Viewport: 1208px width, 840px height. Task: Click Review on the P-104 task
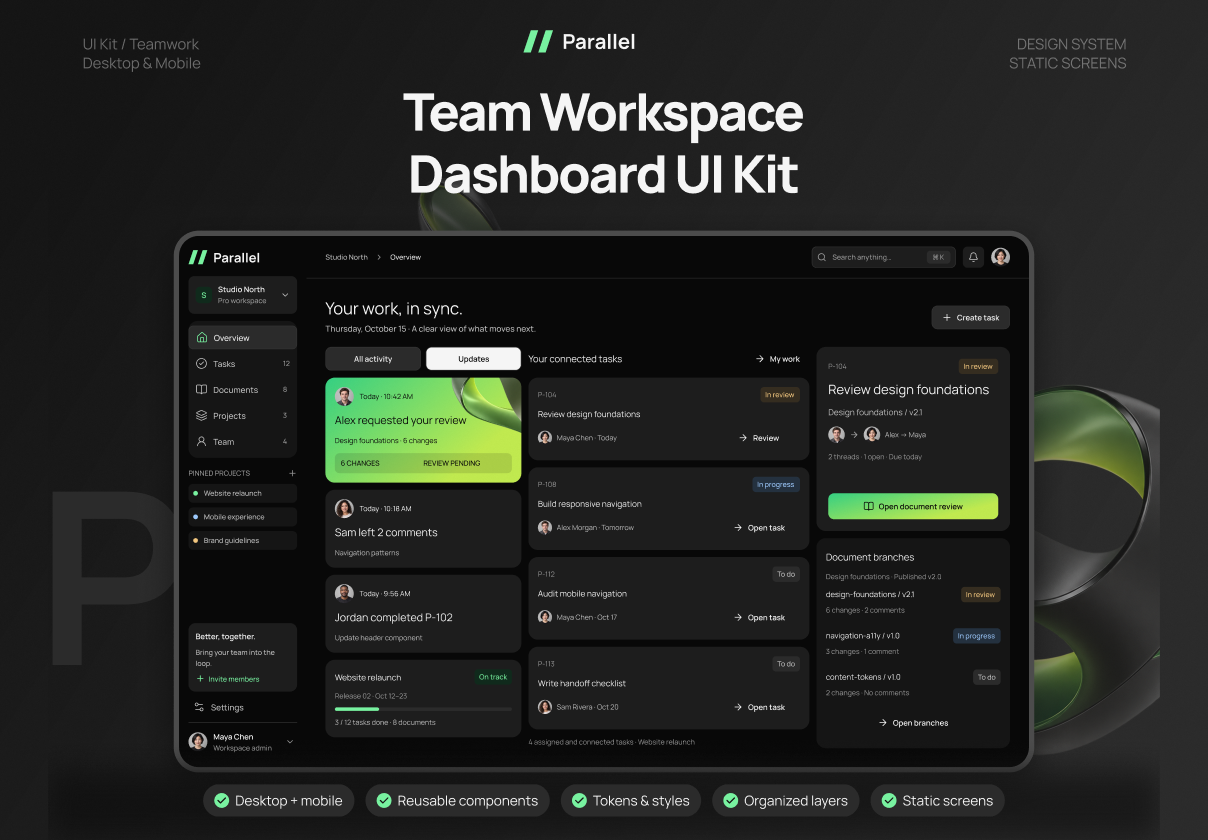[x=759, y=438]
